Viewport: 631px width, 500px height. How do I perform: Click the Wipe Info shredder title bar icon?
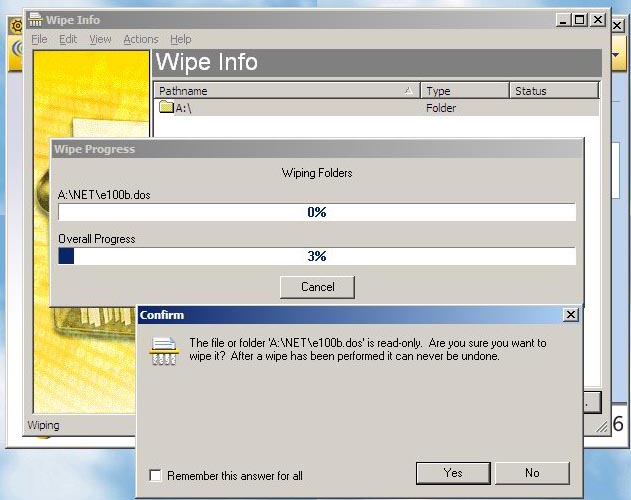tap(35, 19)
